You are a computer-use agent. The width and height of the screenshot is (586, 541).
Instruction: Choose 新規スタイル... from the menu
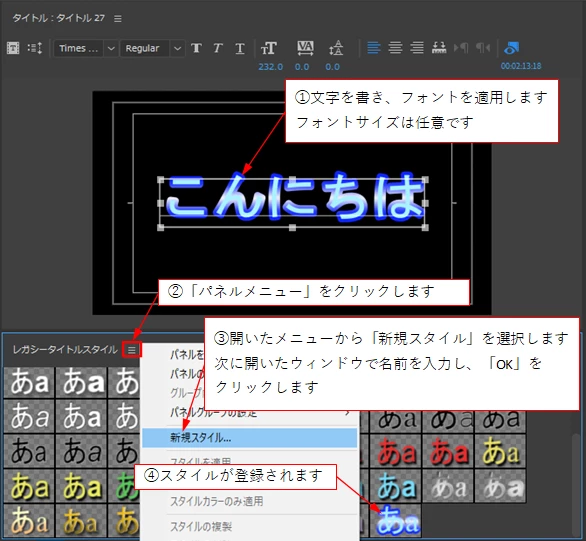250,438
